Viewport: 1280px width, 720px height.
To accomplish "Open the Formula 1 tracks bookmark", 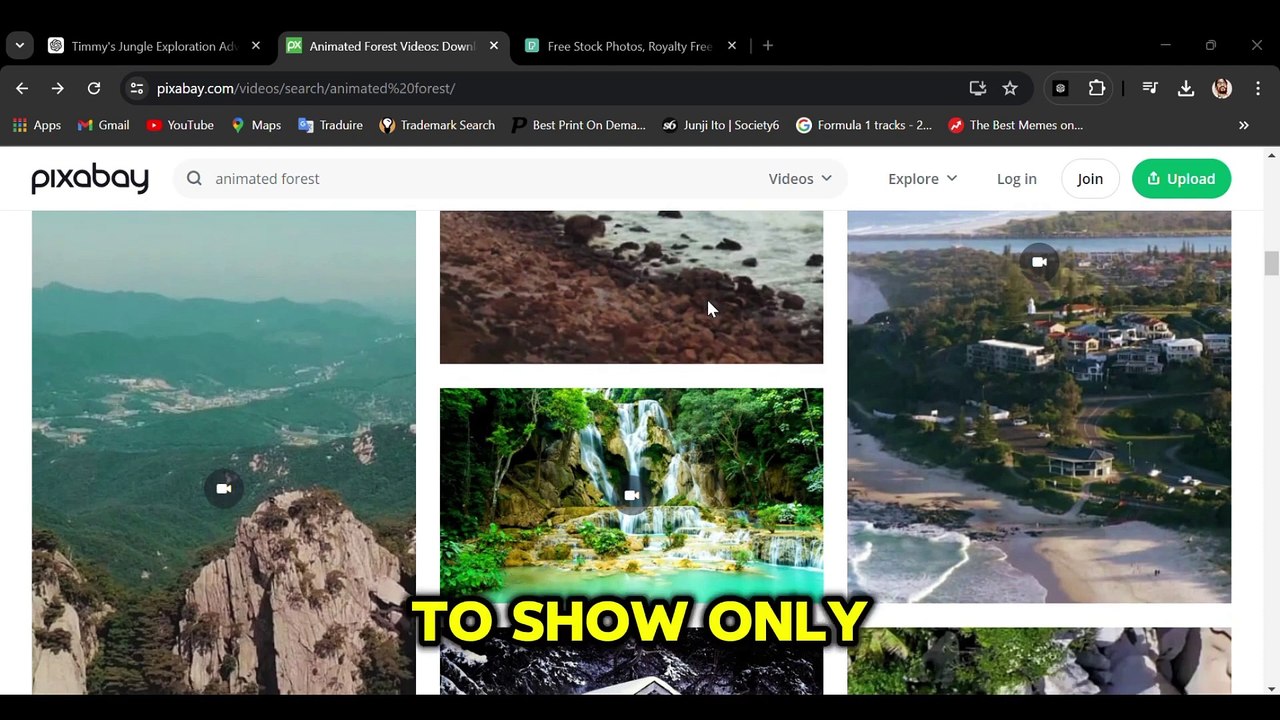I will click(864, 125).
